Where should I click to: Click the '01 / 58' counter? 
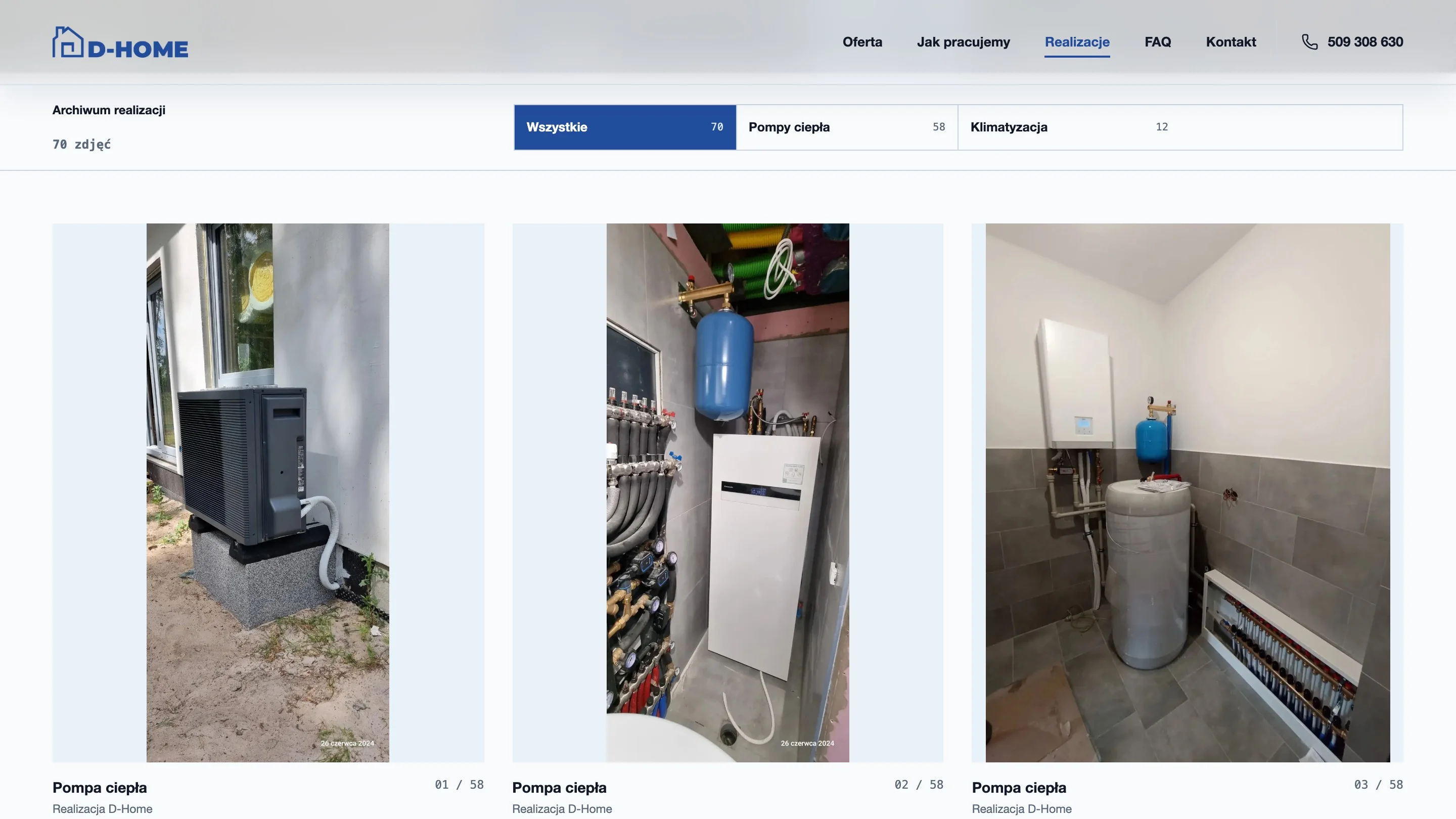tap(459, 785)
